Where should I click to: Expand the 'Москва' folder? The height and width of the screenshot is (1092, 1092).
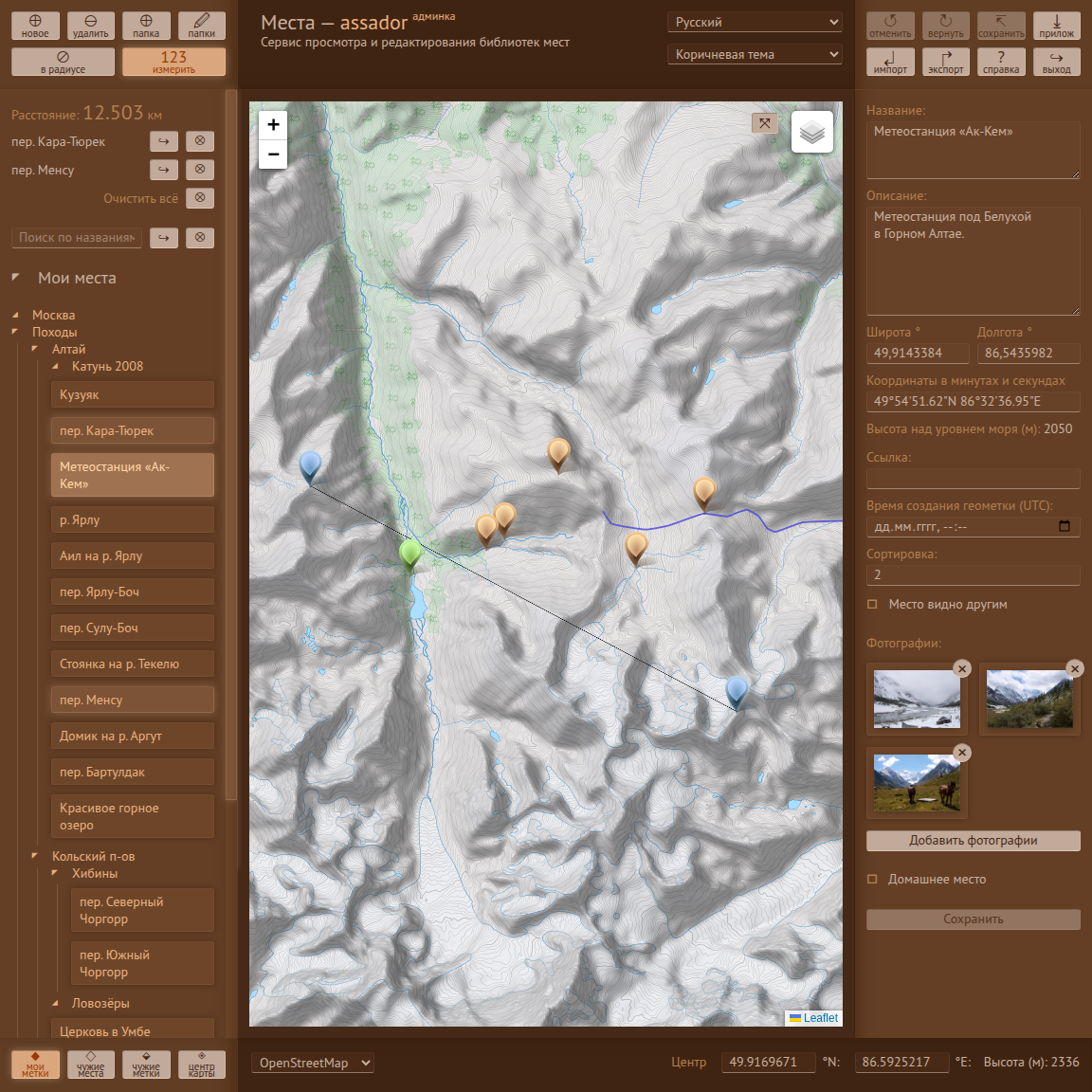point(15,316)
